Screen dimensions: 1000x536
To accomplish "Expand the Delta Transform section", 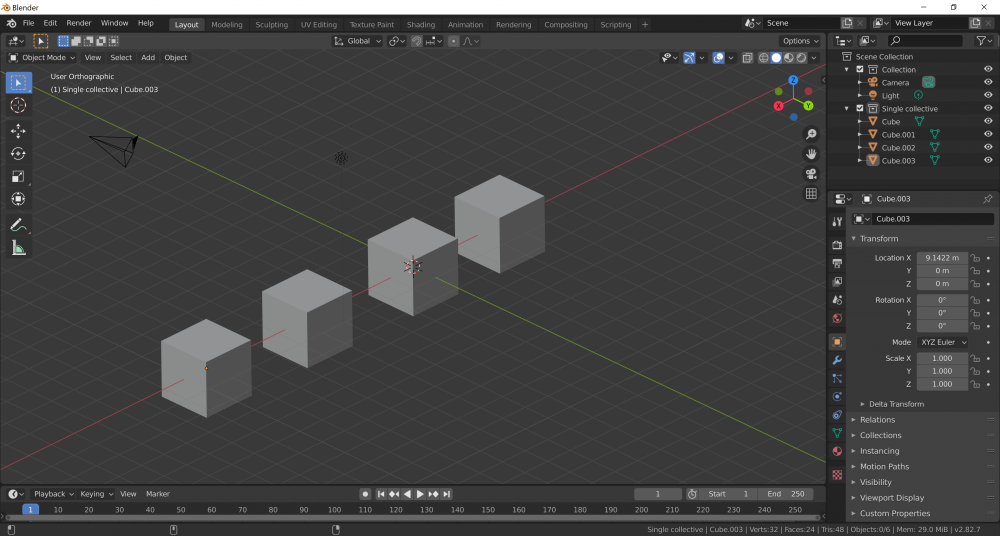I will tap(895, 404).
